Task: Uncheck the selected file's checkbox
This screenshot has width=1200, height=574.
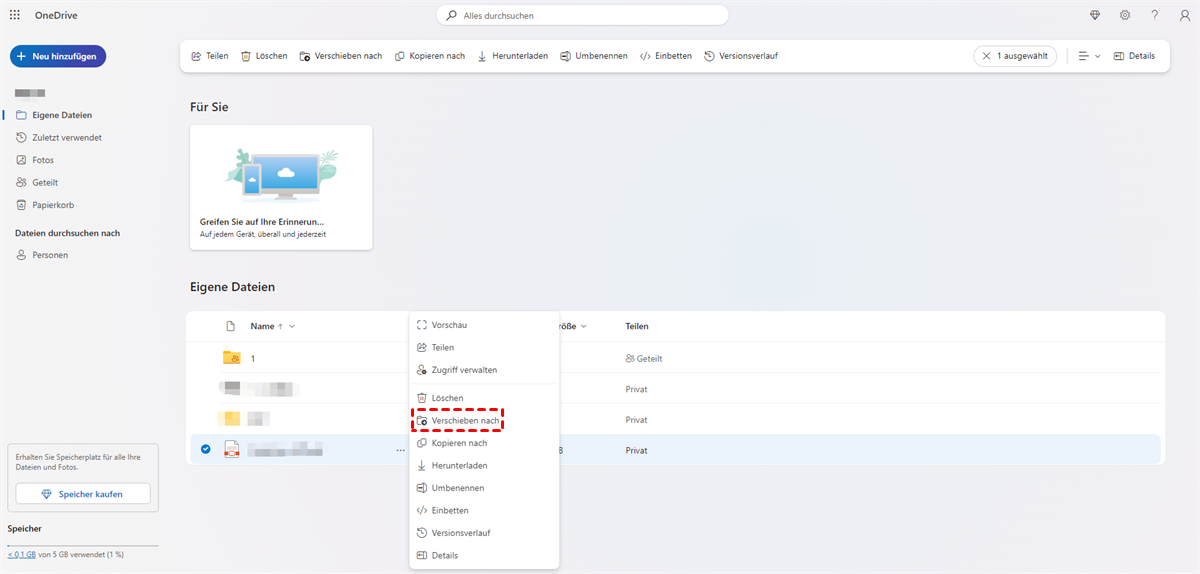Action: tap(205, 450)
